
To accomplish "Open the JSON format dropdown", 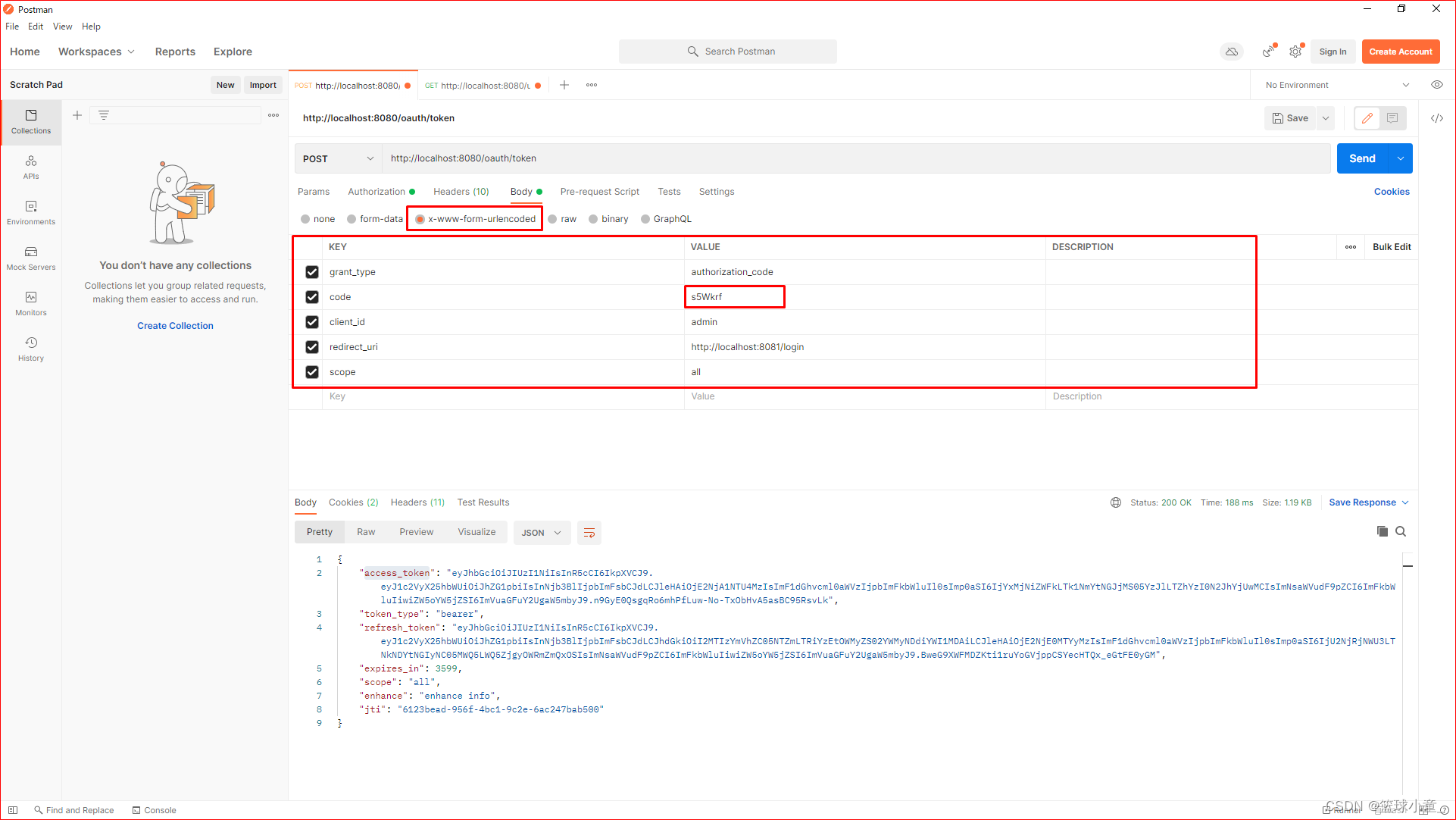I will tap(541, 533).
